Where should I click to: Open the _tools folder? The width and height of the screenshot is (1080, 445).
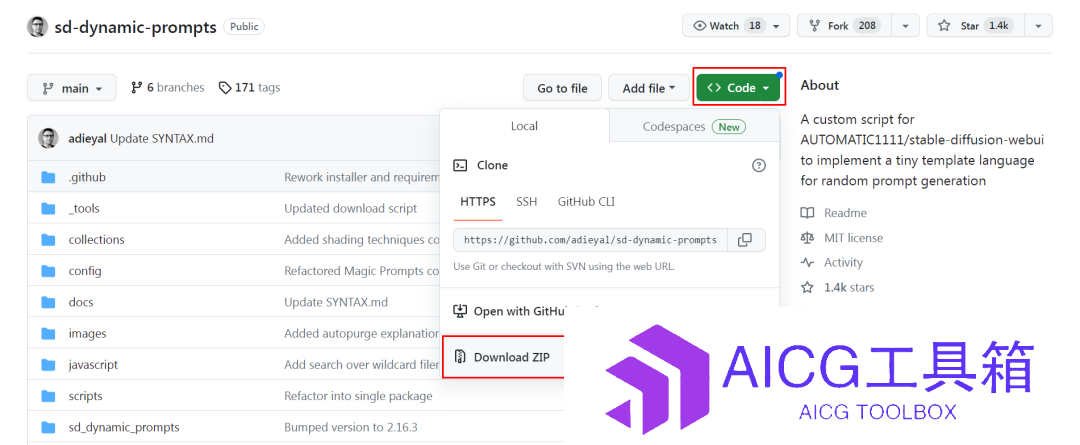point(84,208)
